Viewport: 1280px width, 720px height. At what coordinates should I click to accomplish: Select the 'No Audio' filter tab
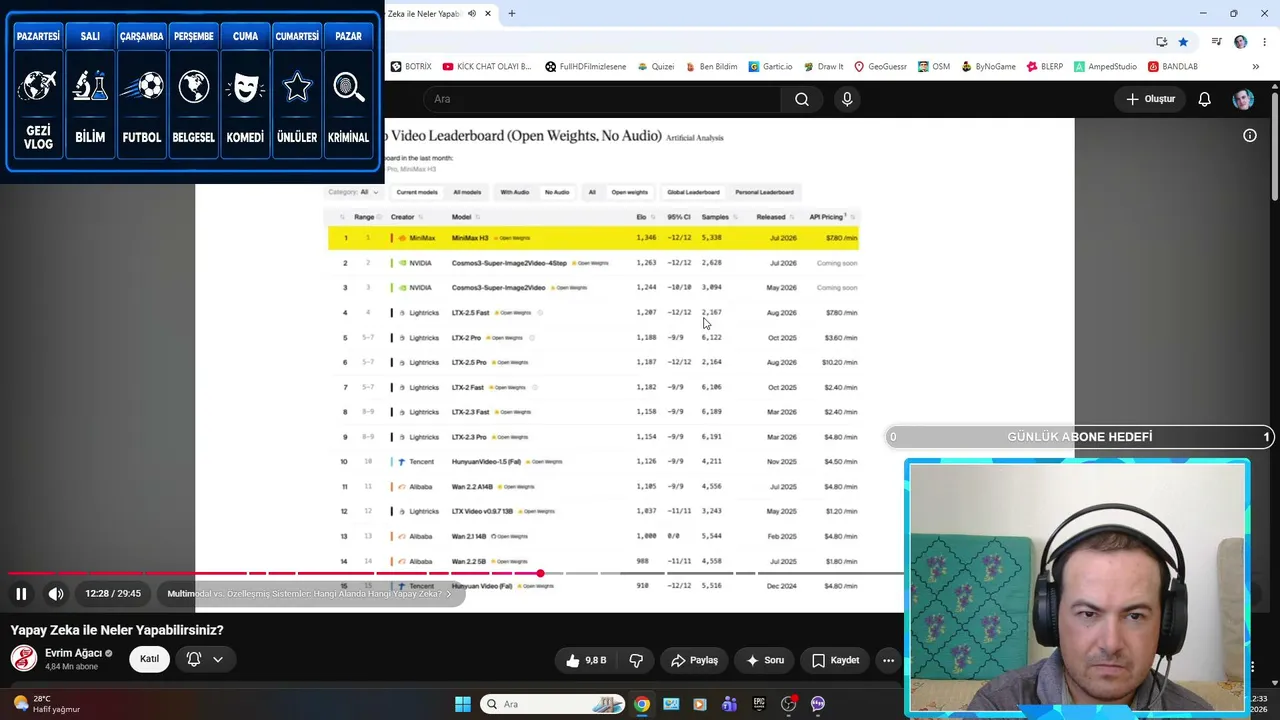557,192
